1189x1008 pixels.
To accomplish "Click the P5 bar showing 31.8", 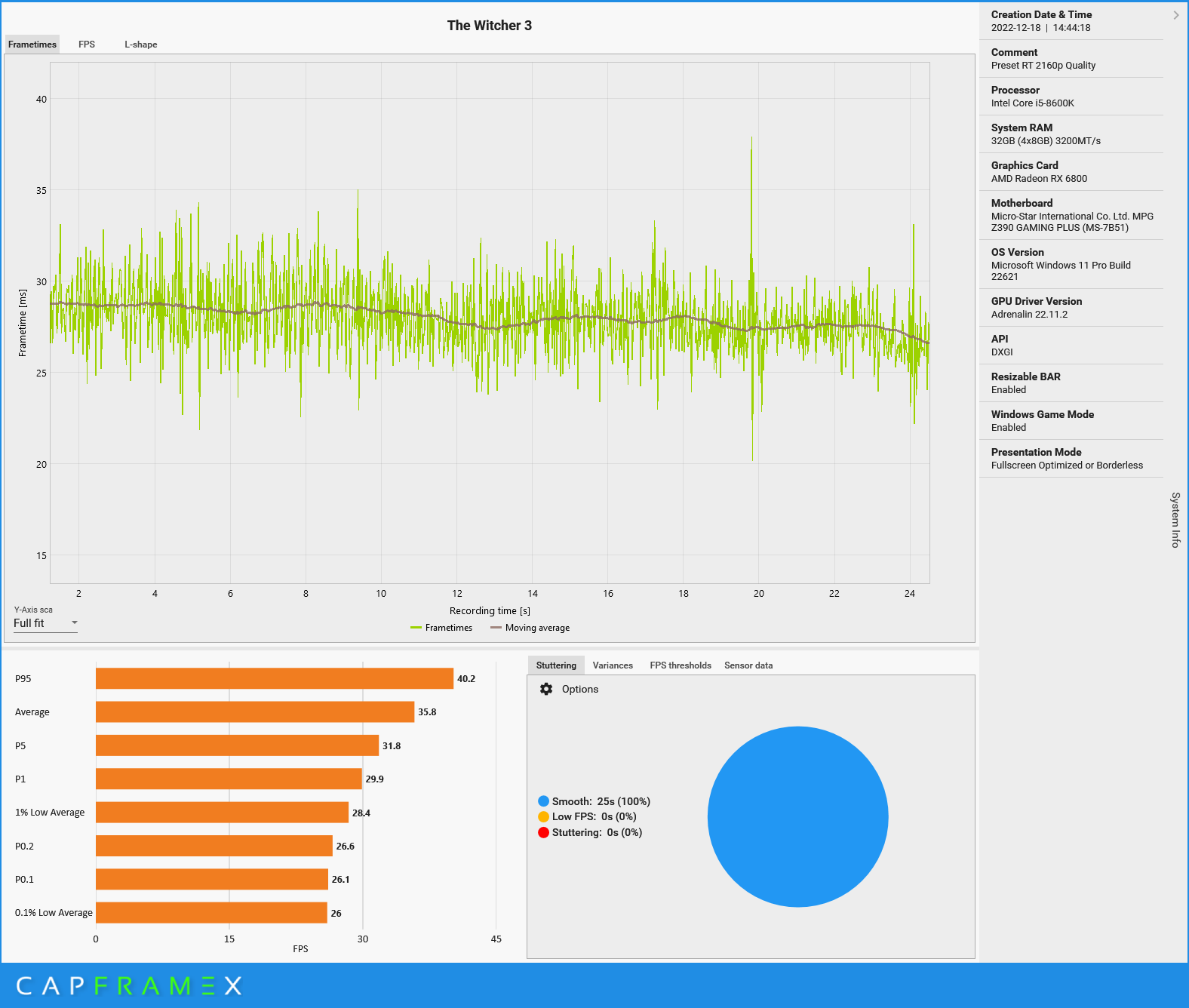I will point(237,745).
